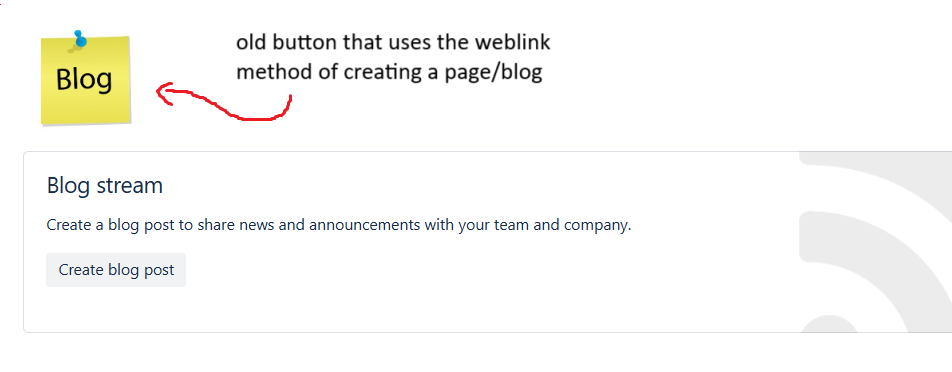Click the word 'announcements' in the description
The width and height of the screenshot is (952, 372).
coord(365,225)
